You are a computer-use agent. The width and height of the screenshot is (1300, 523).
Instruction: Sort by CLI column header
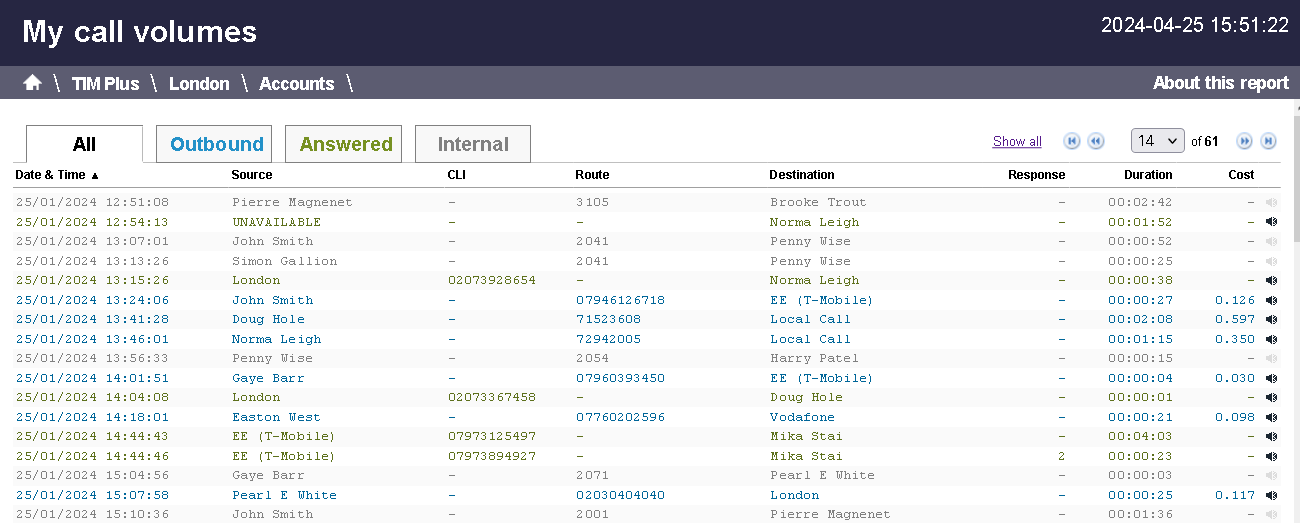pos(456,175)
